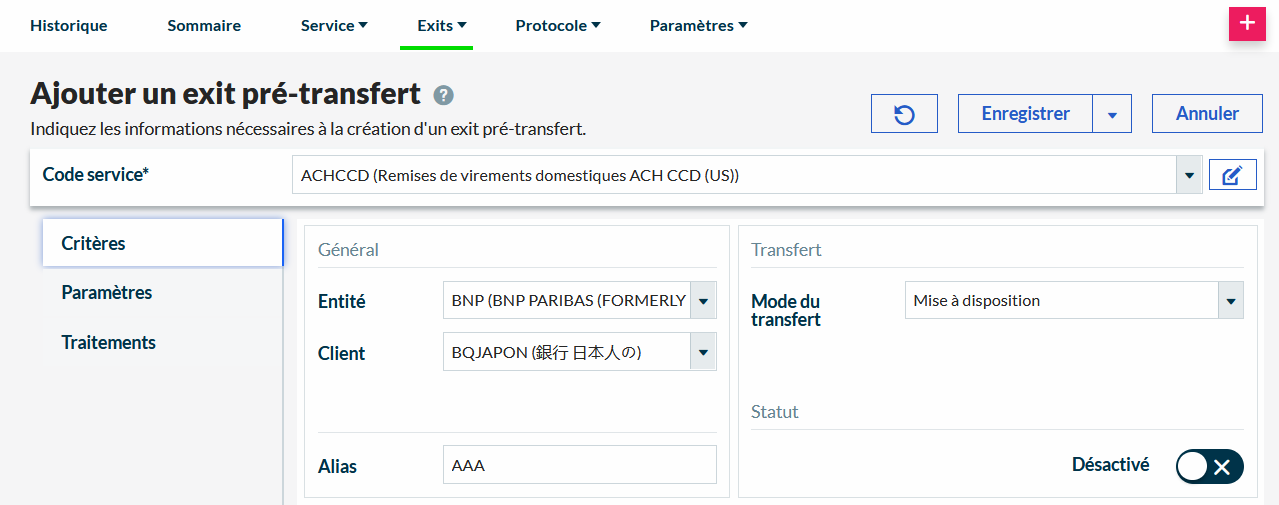This screenshot has width=1279, height=505.
Task: Click the help question mark icon
Action: pos(444,95)
